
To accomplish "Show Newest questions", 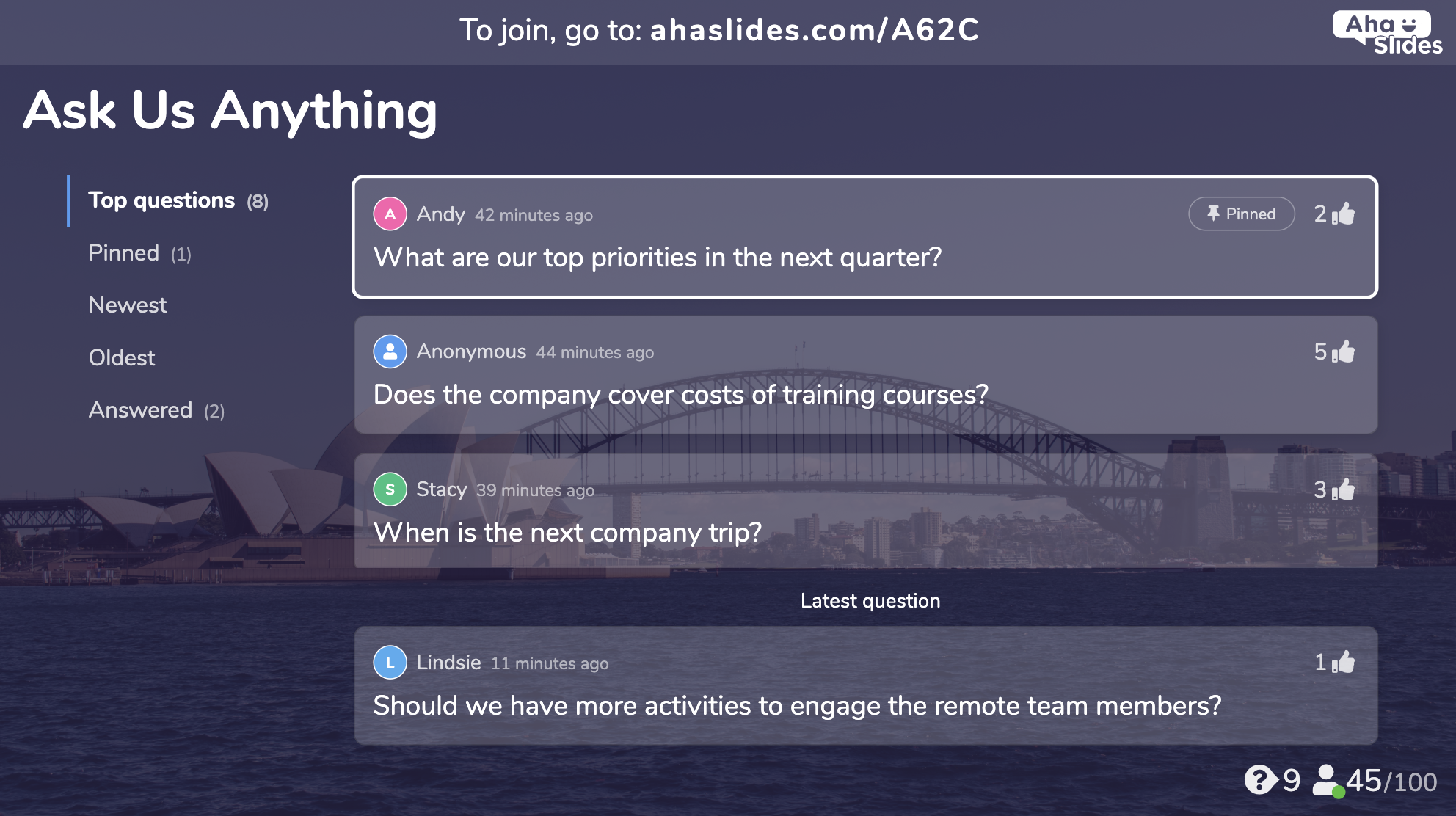I will 128,305.
